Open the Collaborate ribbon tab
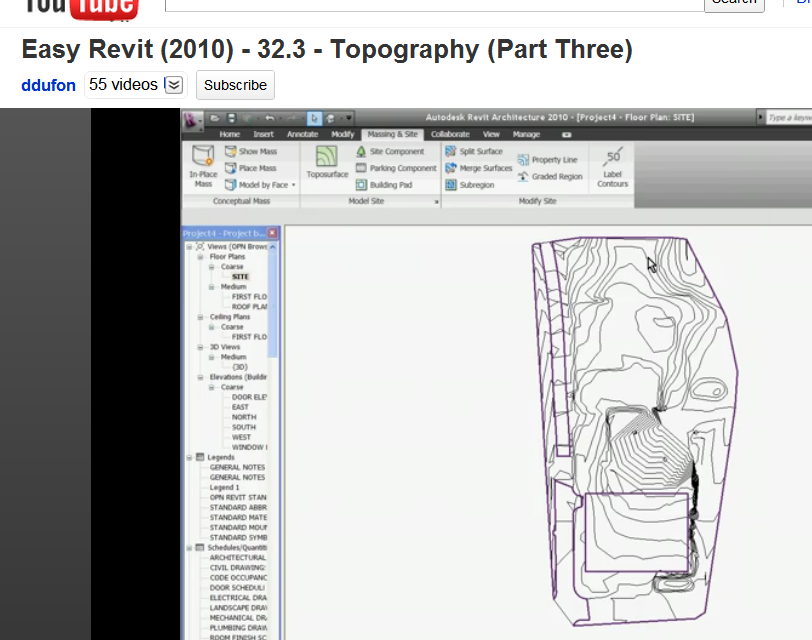The width and height of the screenshot is (812, 640). coord(450,134)
